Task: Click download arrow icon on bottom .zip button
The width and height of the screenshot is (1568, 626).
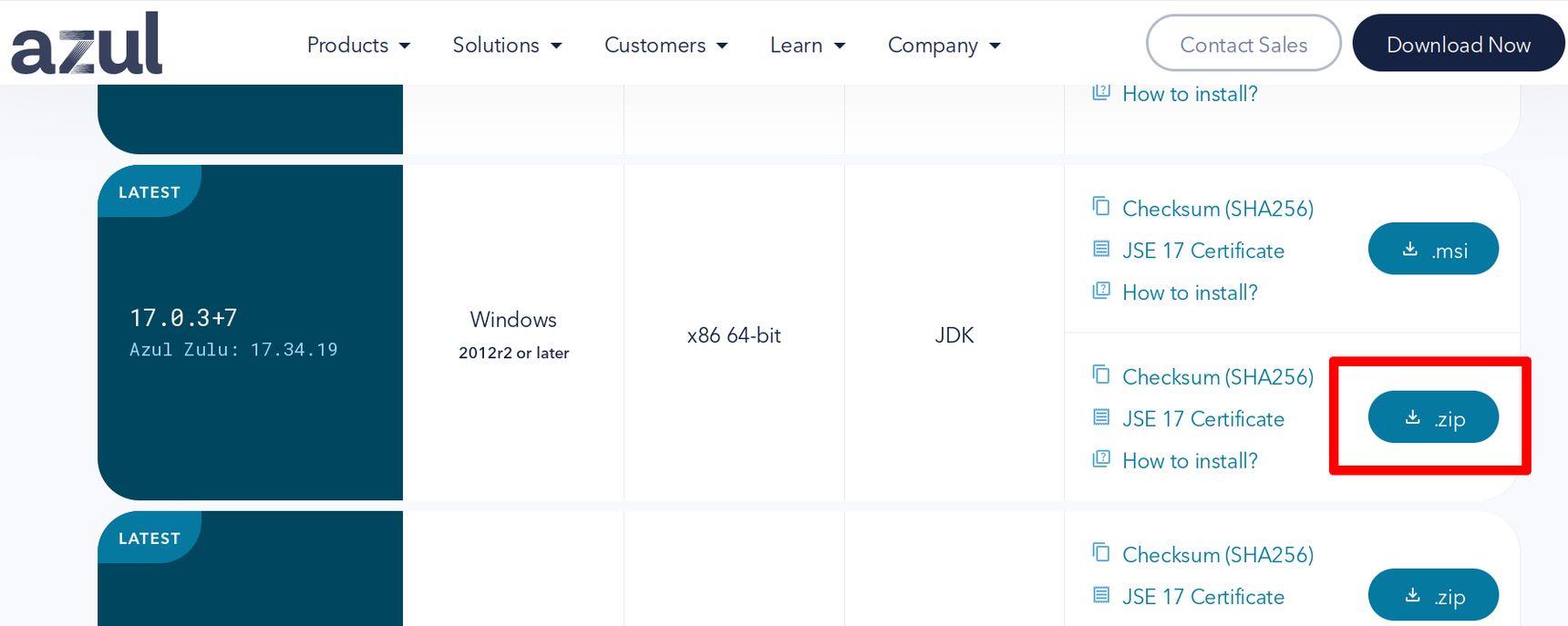Action: point(1412,595)
